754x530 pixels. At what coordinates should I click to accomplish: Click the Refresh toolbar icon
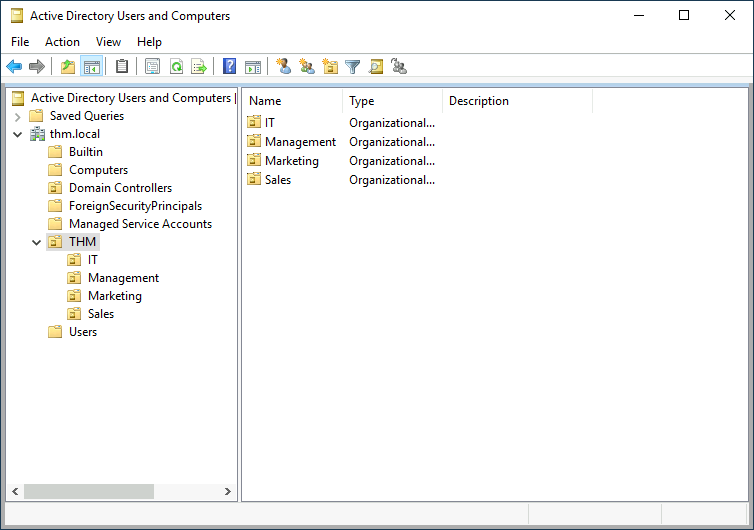pos(176,67)
